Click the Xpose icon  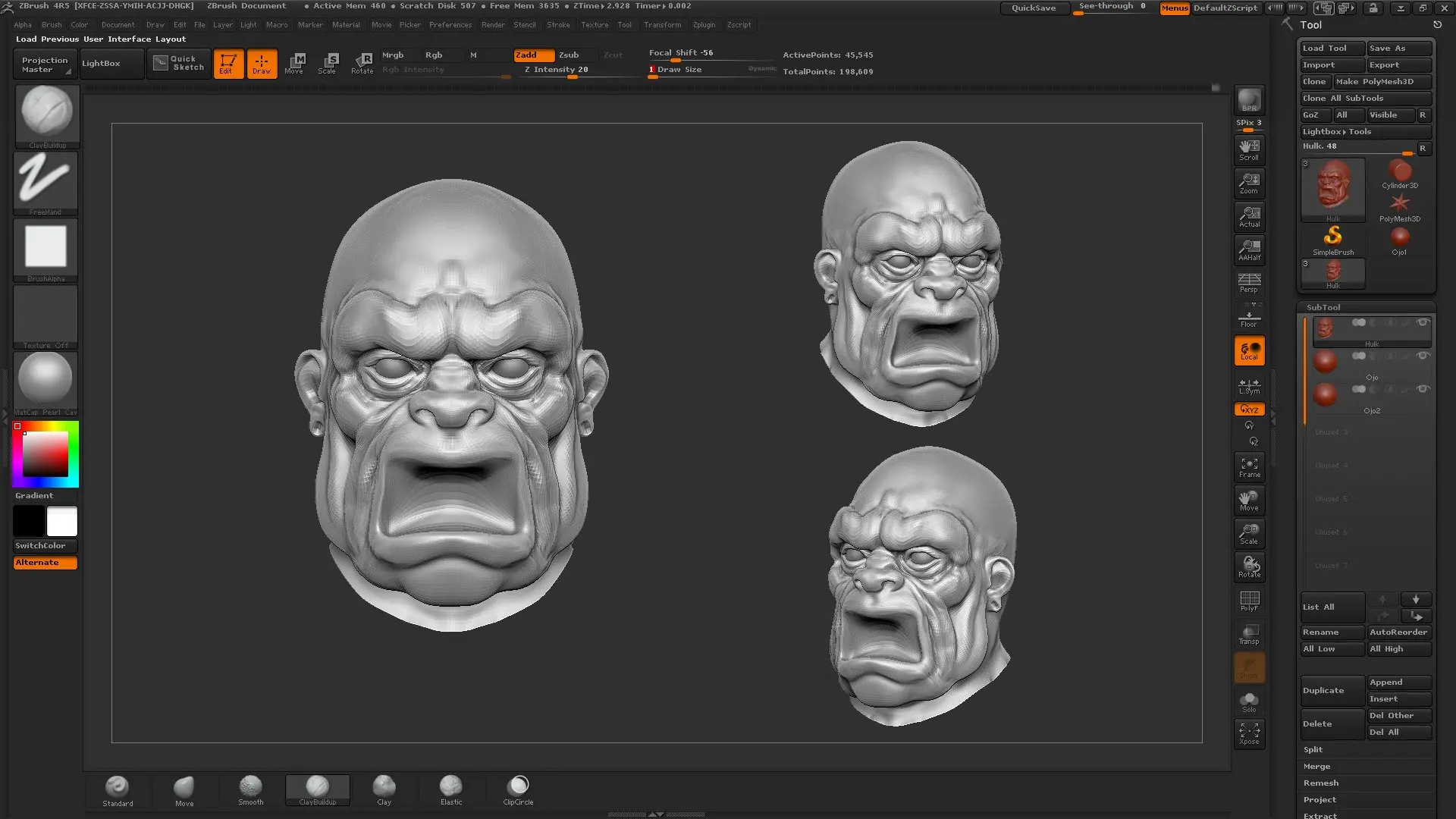1249,733
